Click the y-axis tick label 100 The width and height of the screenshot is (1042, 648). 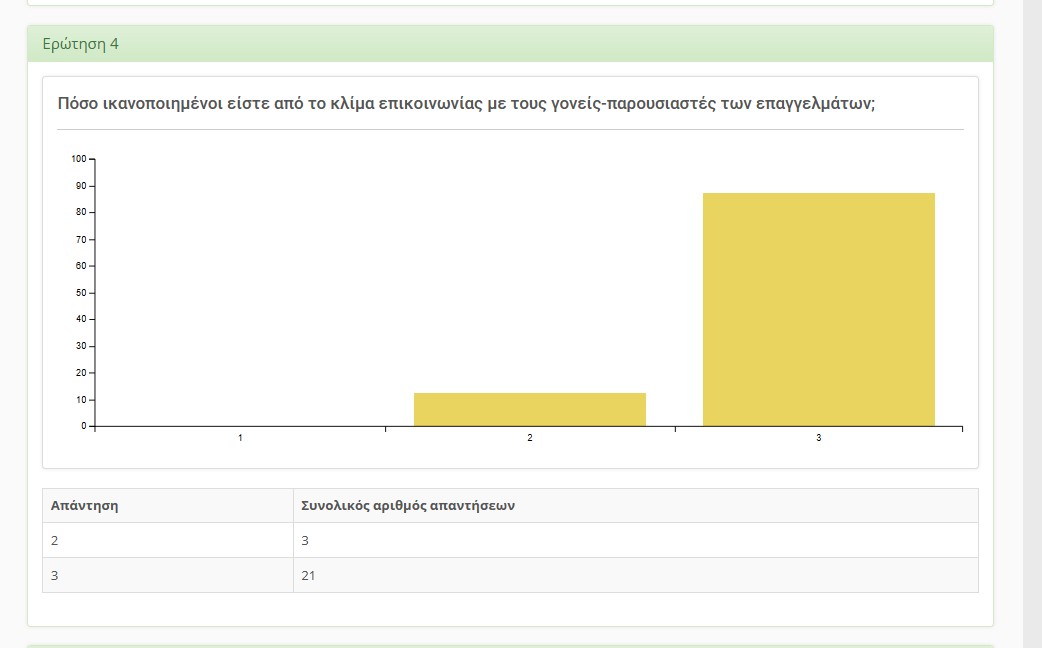pos(78,159)
